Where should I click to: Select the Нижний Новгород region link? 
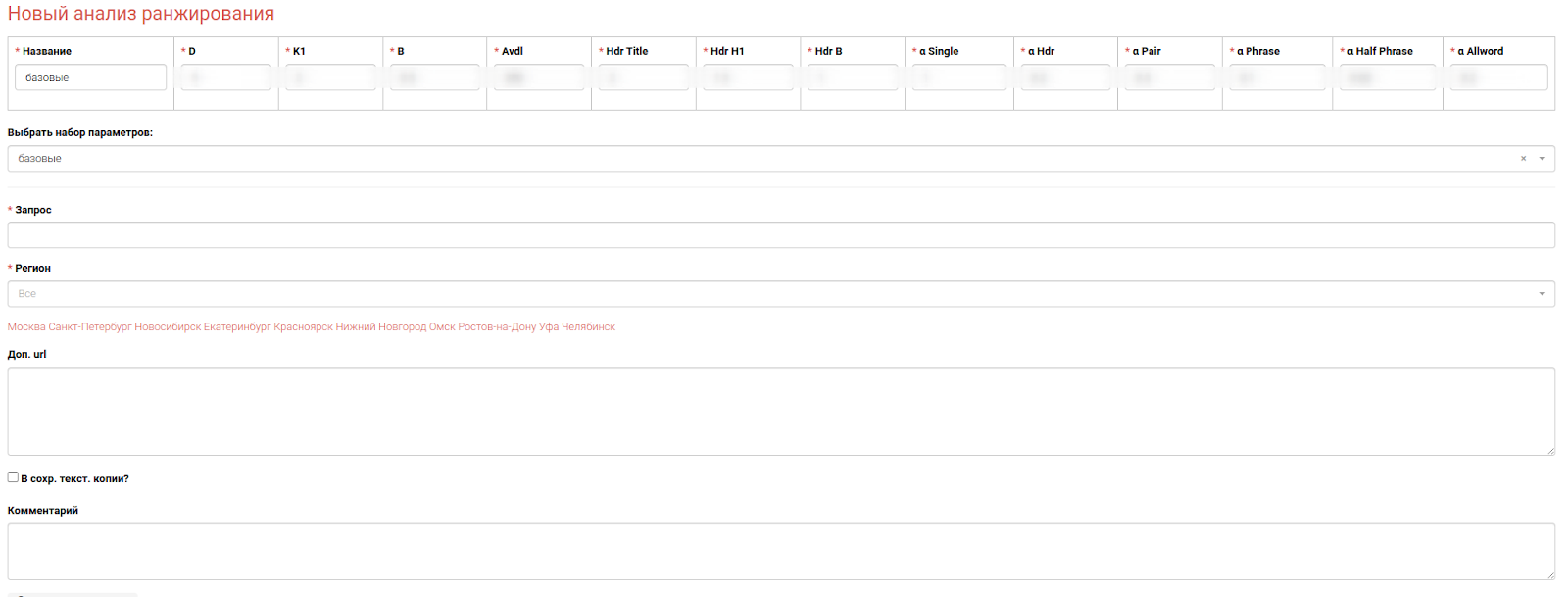pyautogui.click(x=381, y=327)
